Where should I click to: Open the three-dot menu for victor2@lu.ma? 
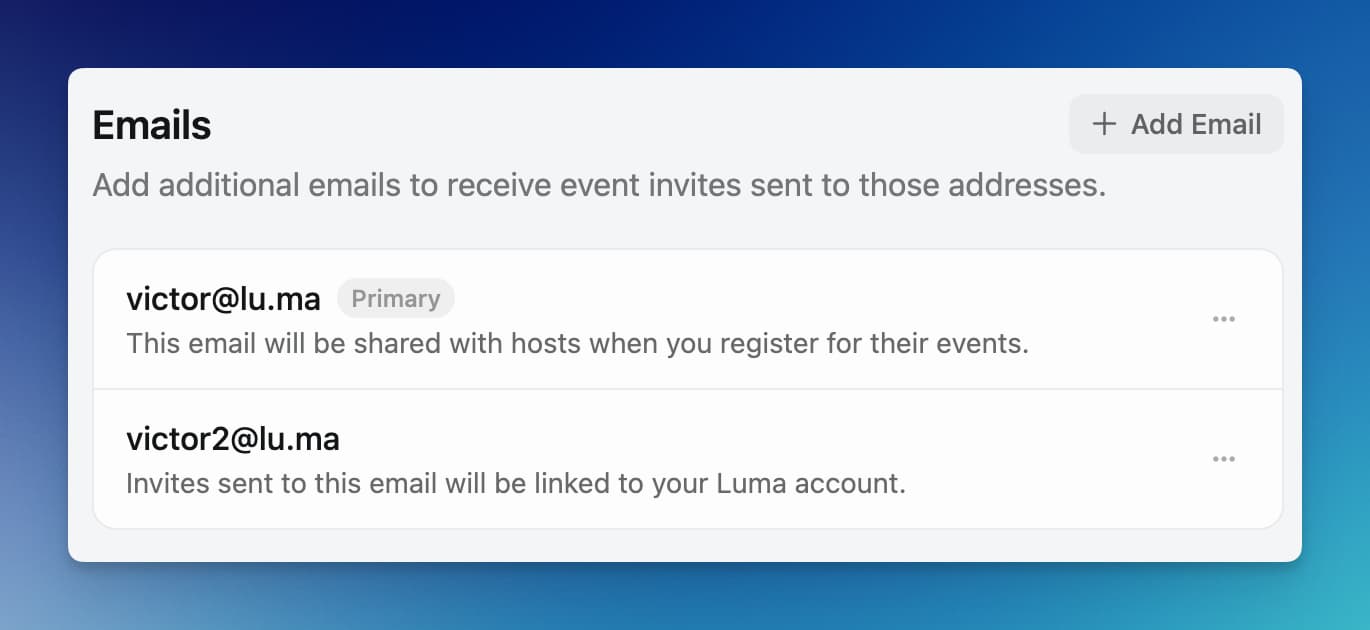pyautogui.click(x=1224, y=459)
